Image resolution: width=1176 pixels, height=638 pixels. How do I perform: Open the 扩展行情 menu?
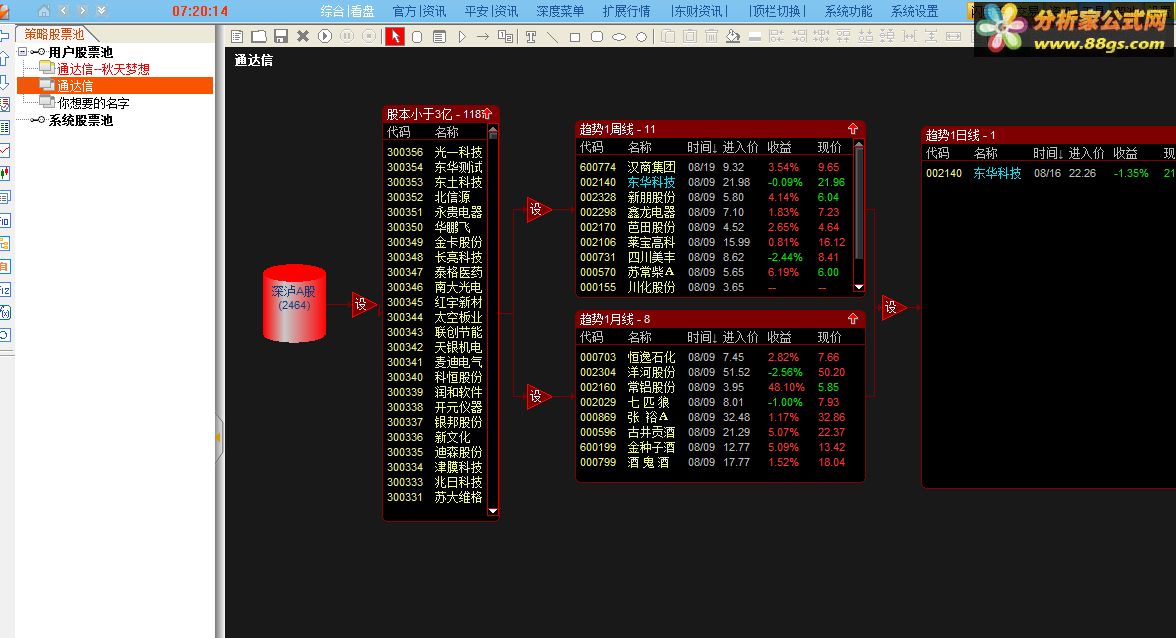click(626, 11)
